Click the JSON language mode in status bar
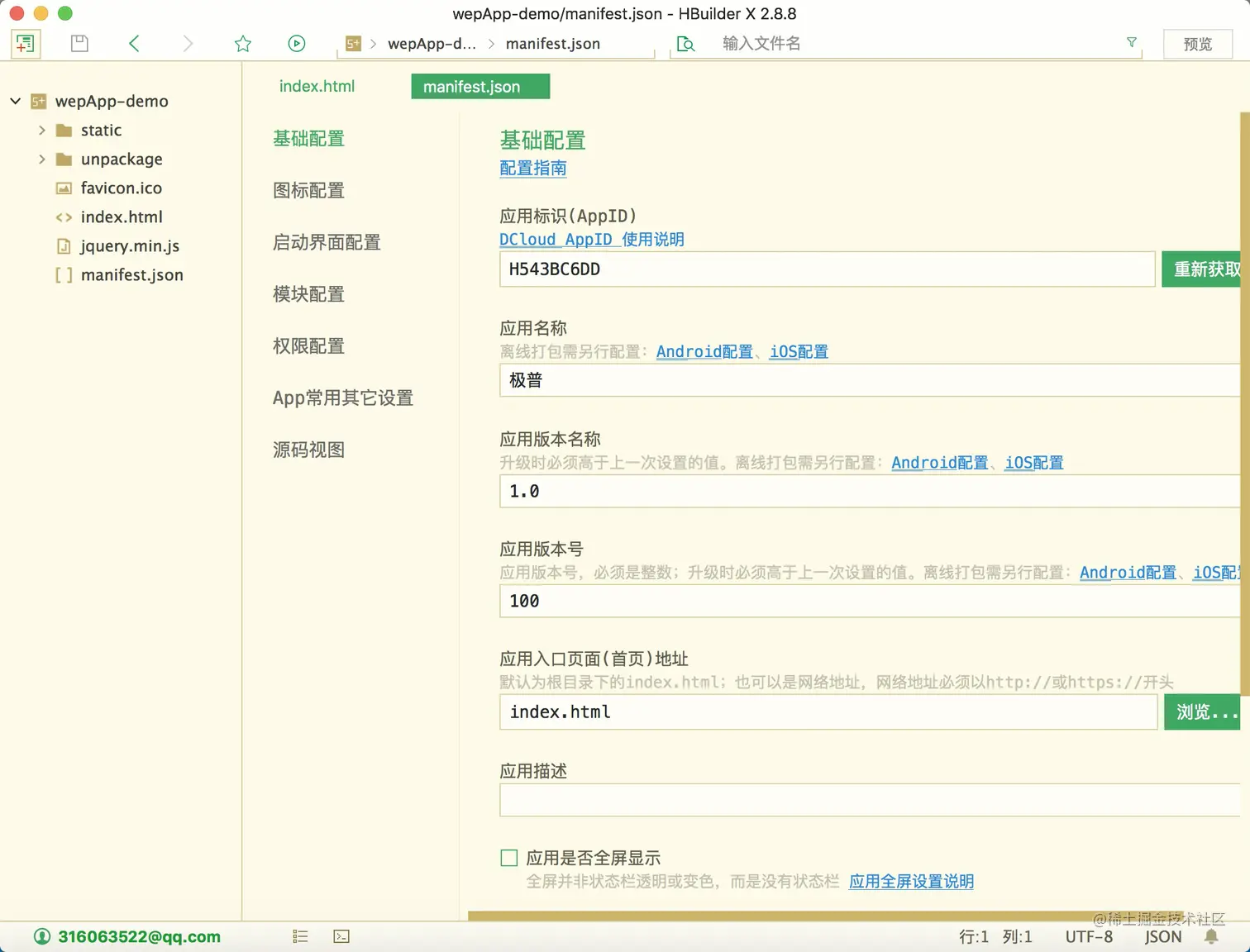This screenshot has height=952, width=1250. (1162, 936)
